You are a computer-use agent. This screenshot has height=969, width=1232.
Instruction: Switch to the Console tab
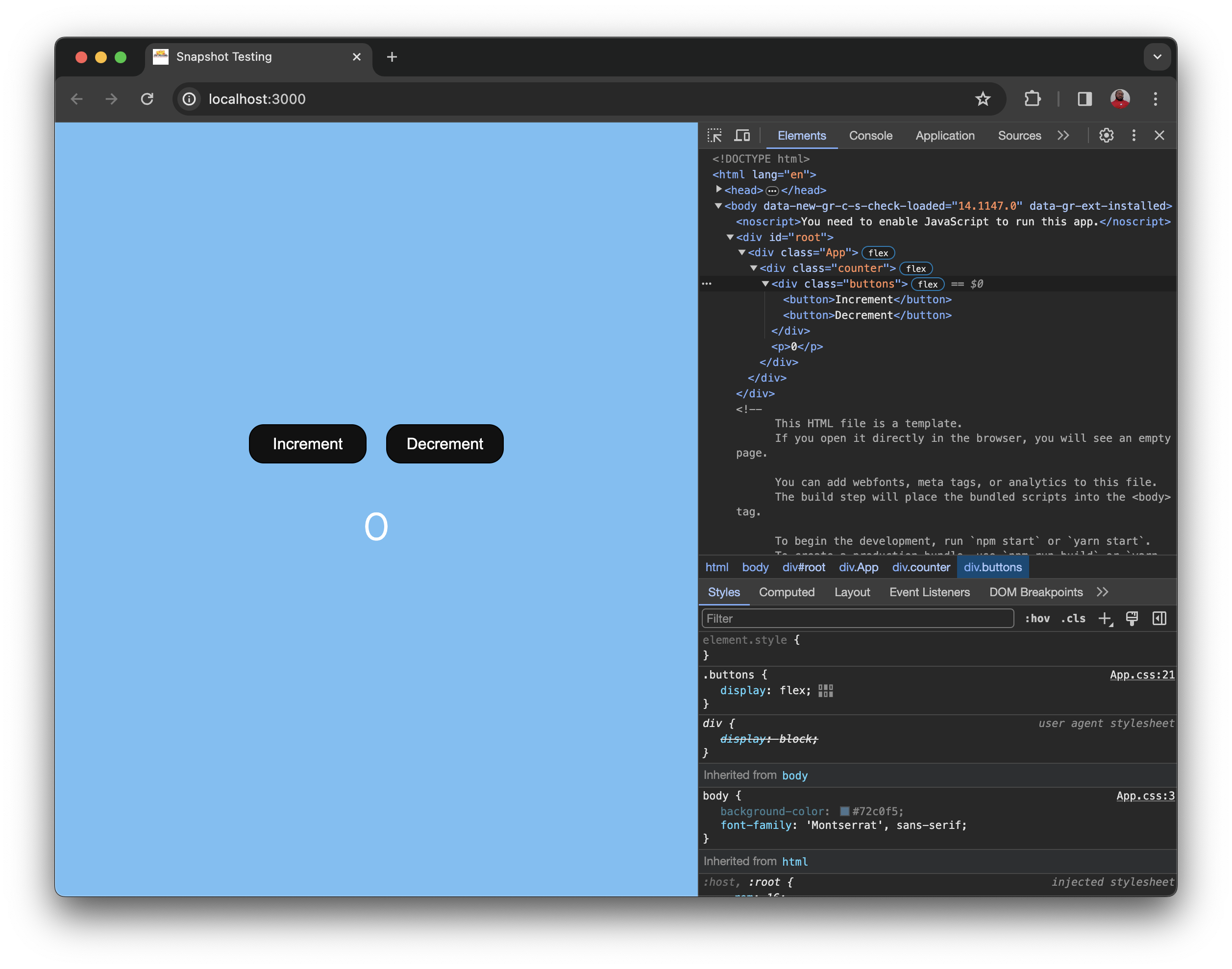pyautogui.click(x=870, y=136)
